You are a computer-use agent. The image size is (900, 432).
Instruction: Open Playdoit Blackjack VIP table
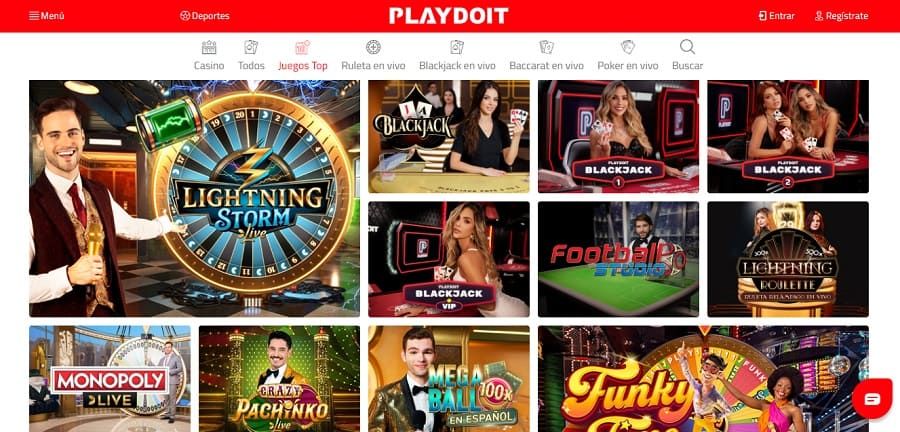click(449, 259)
